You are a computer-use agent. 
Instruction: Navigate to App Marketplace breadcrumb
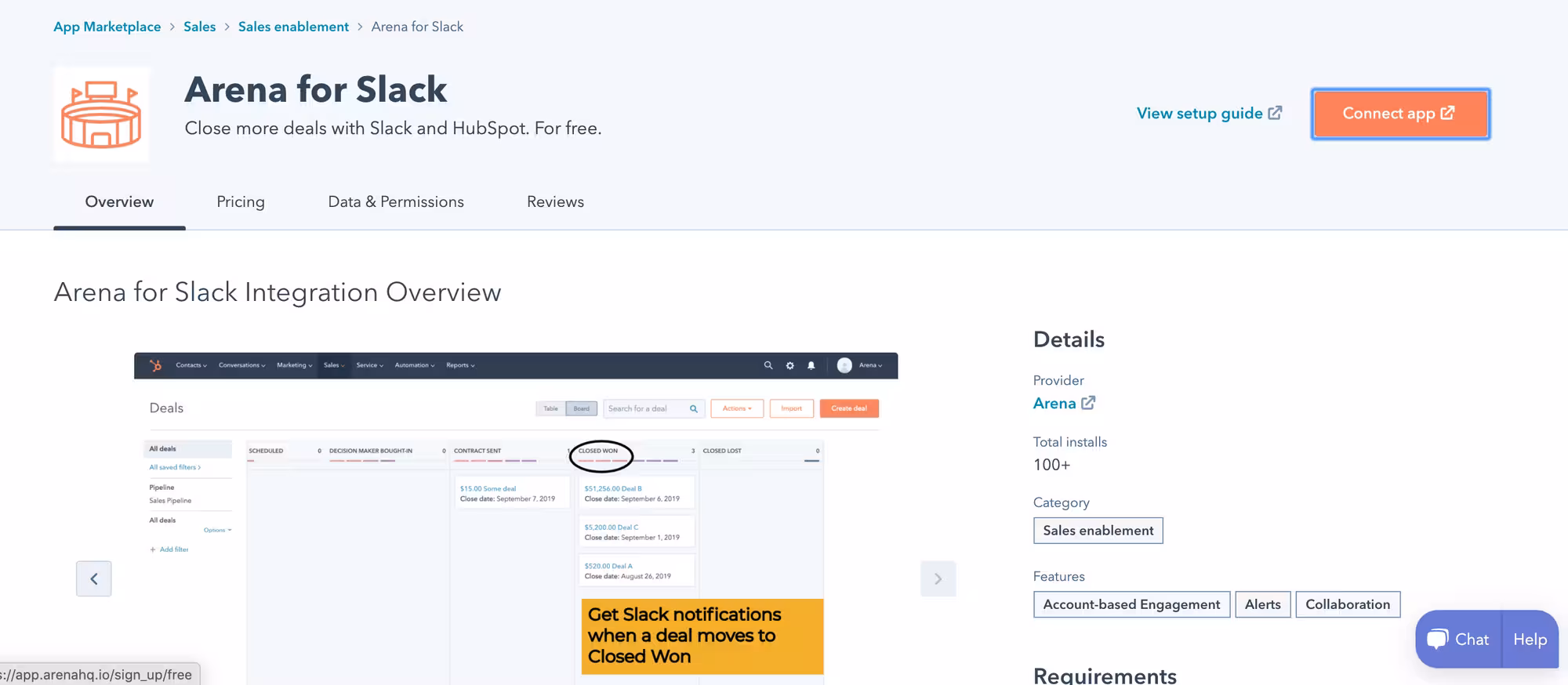coord(107,27)
